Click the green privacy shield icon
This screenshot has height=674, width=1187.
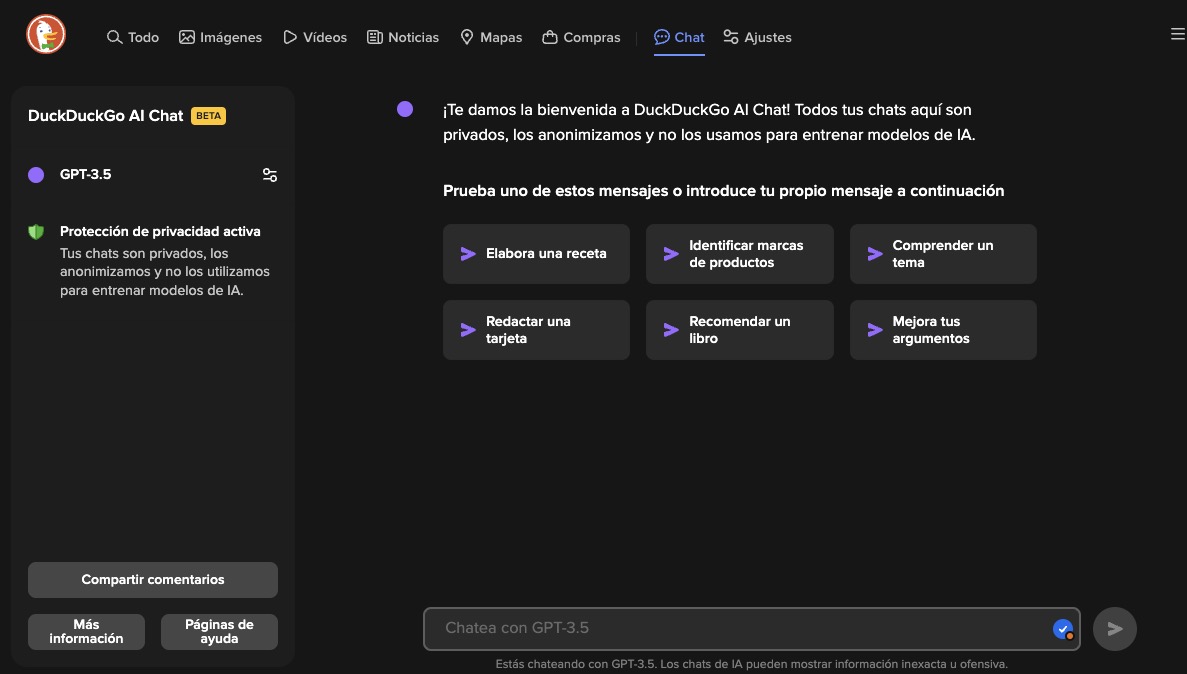[36, 231]
